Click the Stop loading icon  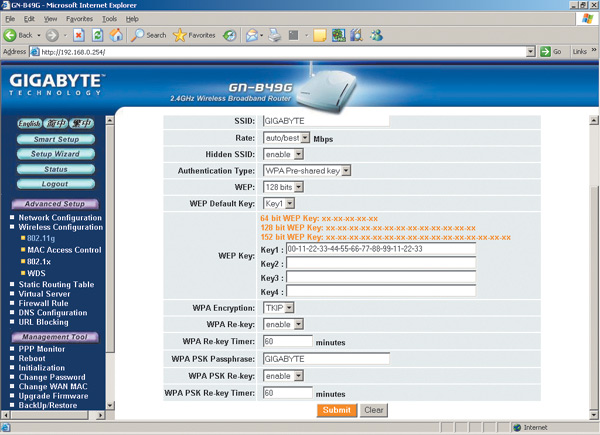(x=78, y=35)
